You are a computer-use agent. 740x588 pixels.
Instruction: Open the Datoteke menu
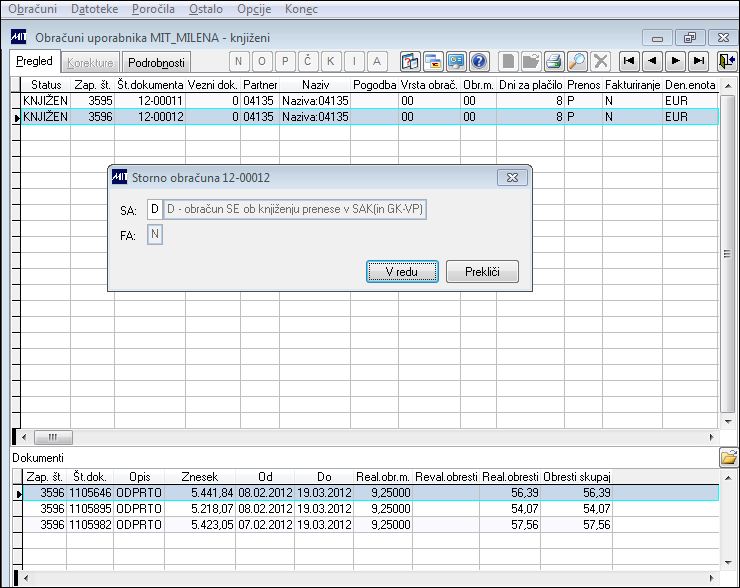(94, 9)
